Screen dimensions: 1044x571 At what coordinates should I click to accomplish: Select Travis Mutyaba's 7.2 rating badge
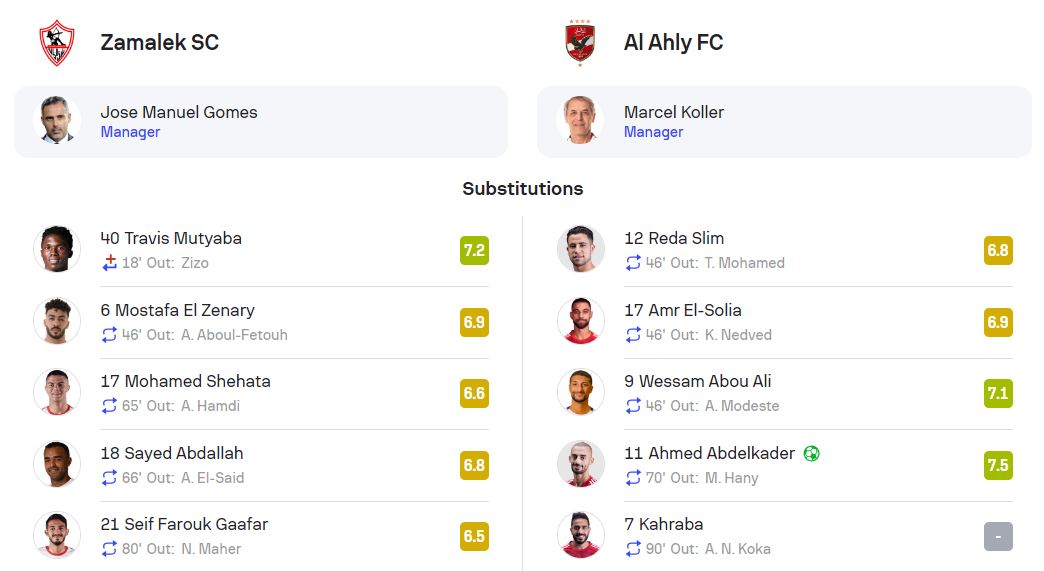point(474,250)
